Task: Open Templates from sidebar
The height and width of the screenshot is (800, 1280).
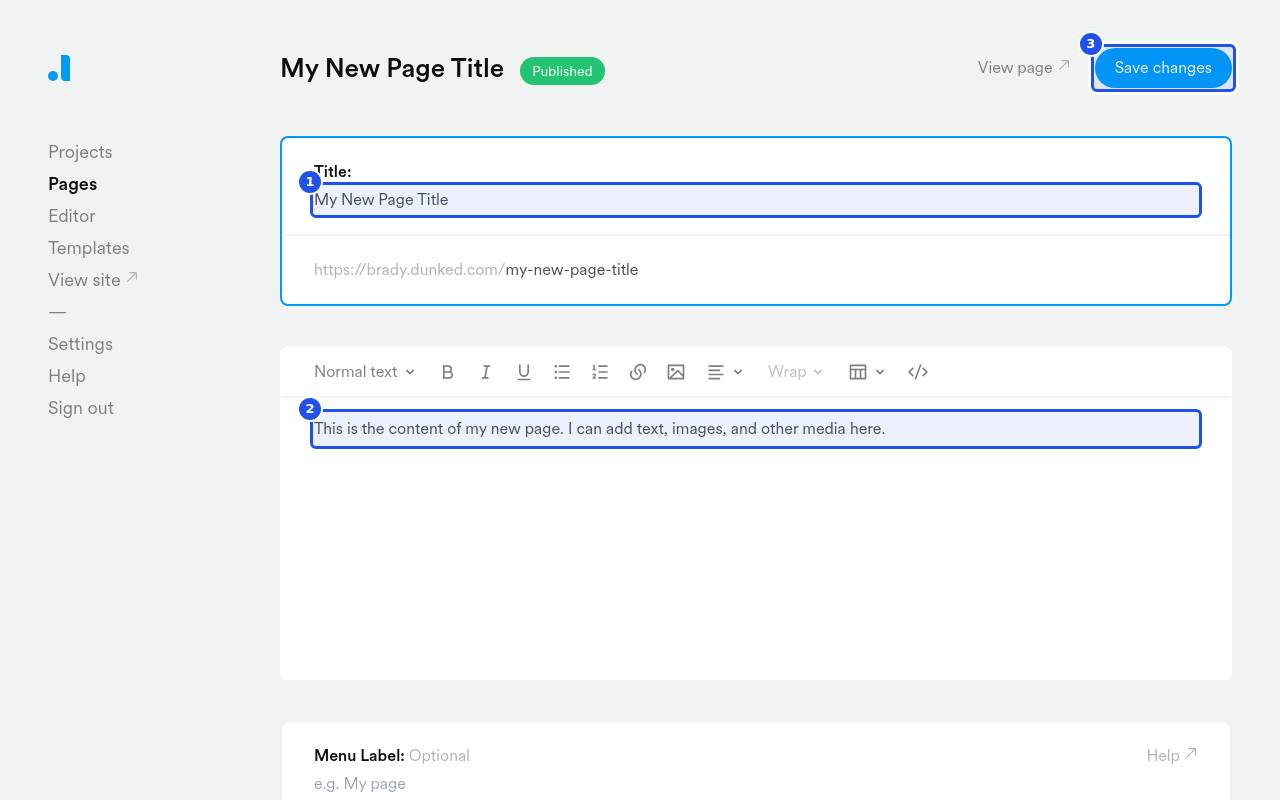Action: coord(89,248)
